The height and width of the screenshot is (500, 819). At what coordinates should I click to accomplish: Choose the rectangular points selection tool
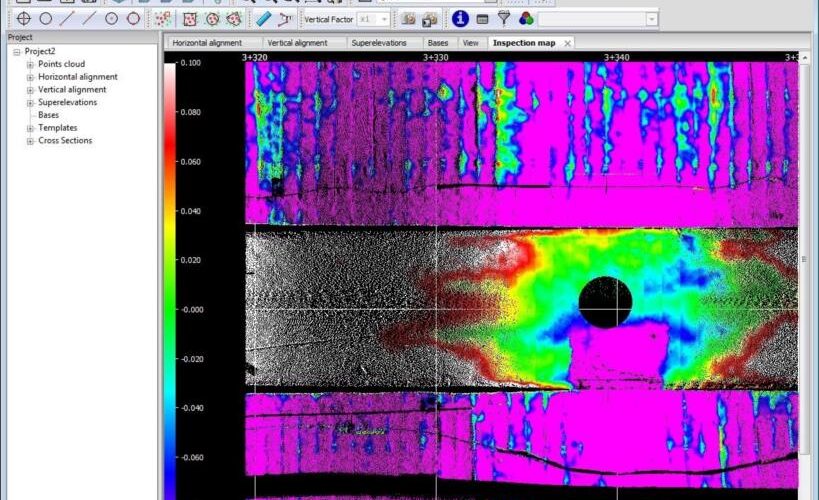point(188,19)
